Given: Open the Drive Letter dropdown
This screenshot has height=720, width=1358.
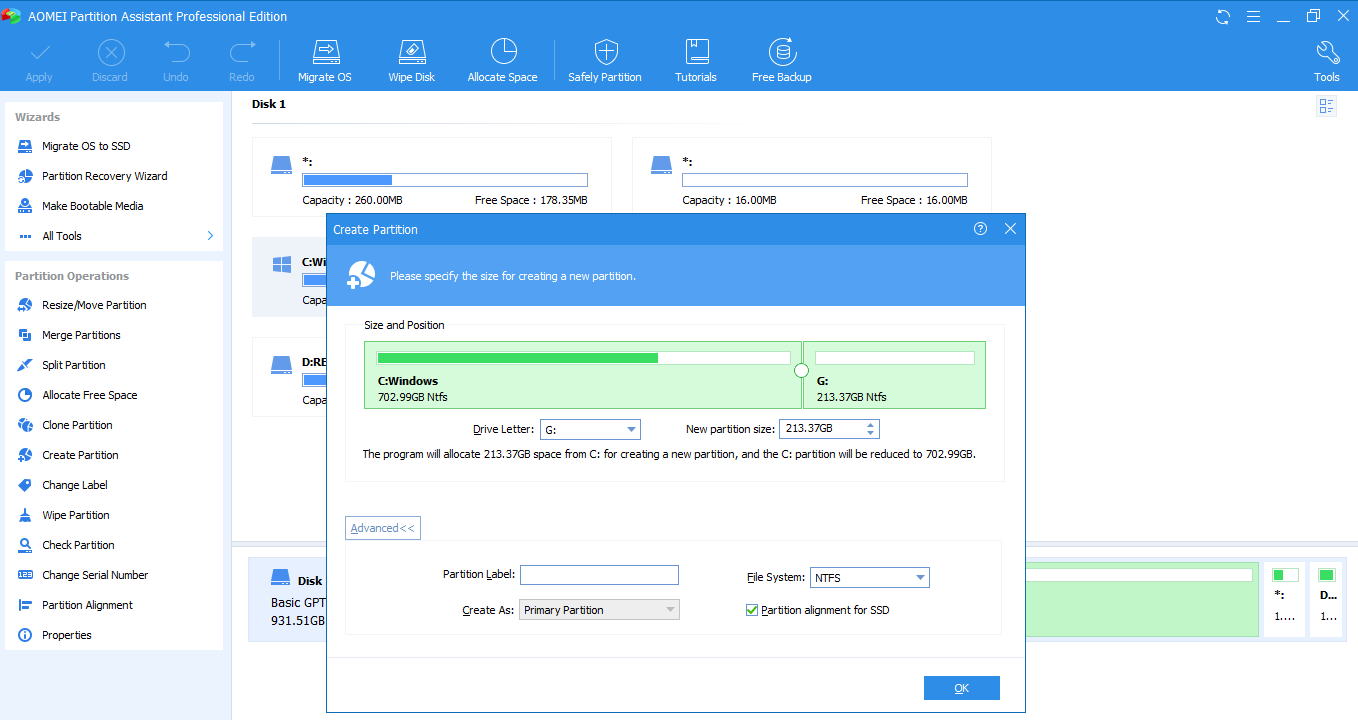Looking at the screenshot, I should point(631,430).
